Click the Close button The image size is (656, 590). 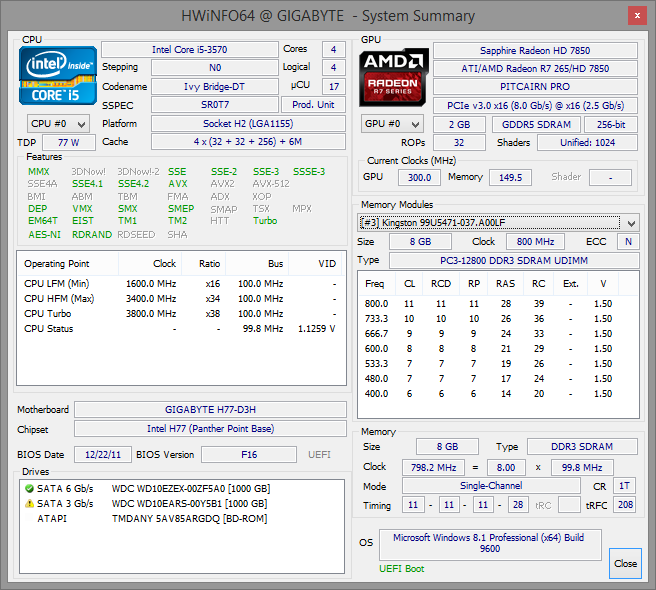(x=625, y=563)
